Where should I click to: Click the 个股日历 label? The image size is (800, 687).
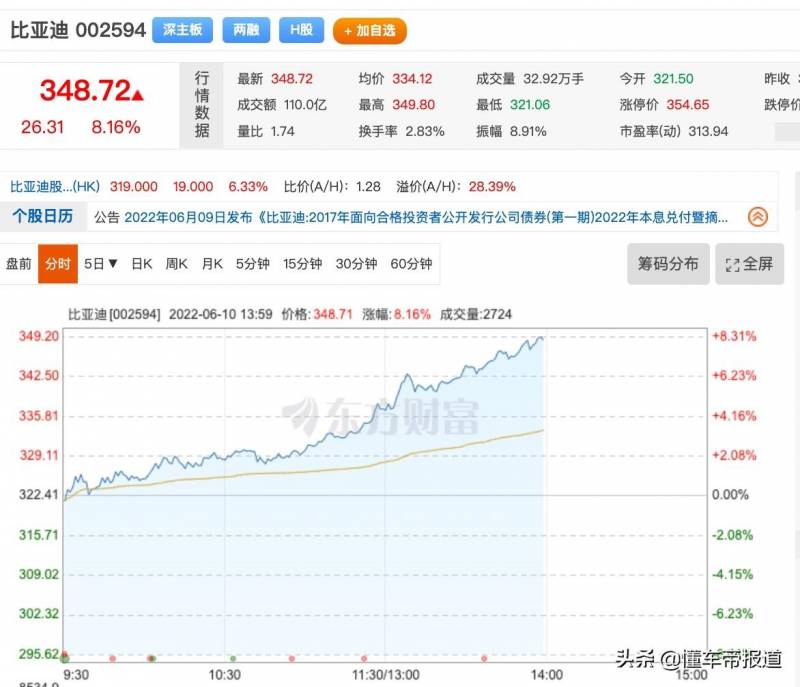click(43, 216)
